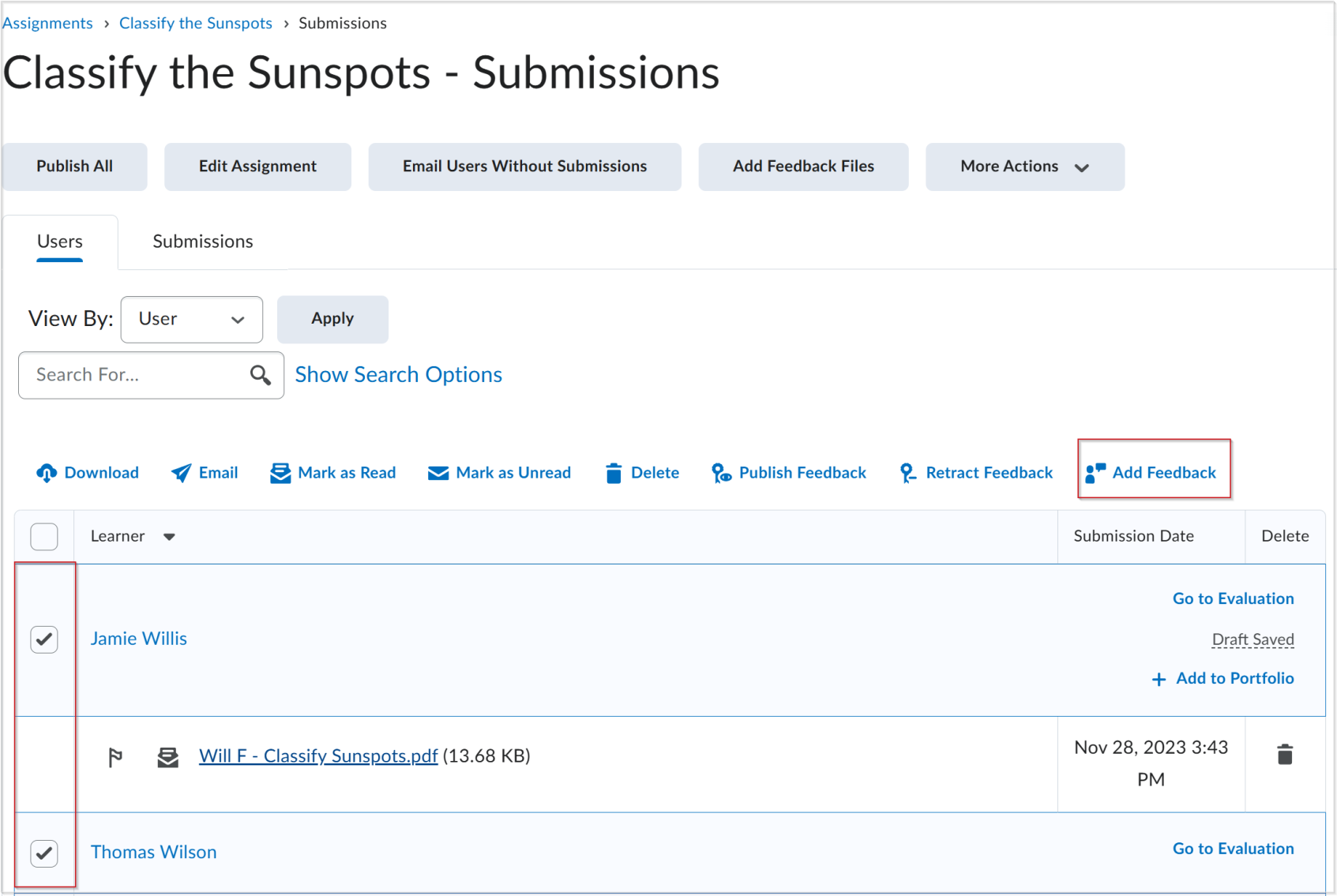This screenshot has height=896, width=1337.
Task: Switch to the Submissions tab
Action: click(202, 241)
